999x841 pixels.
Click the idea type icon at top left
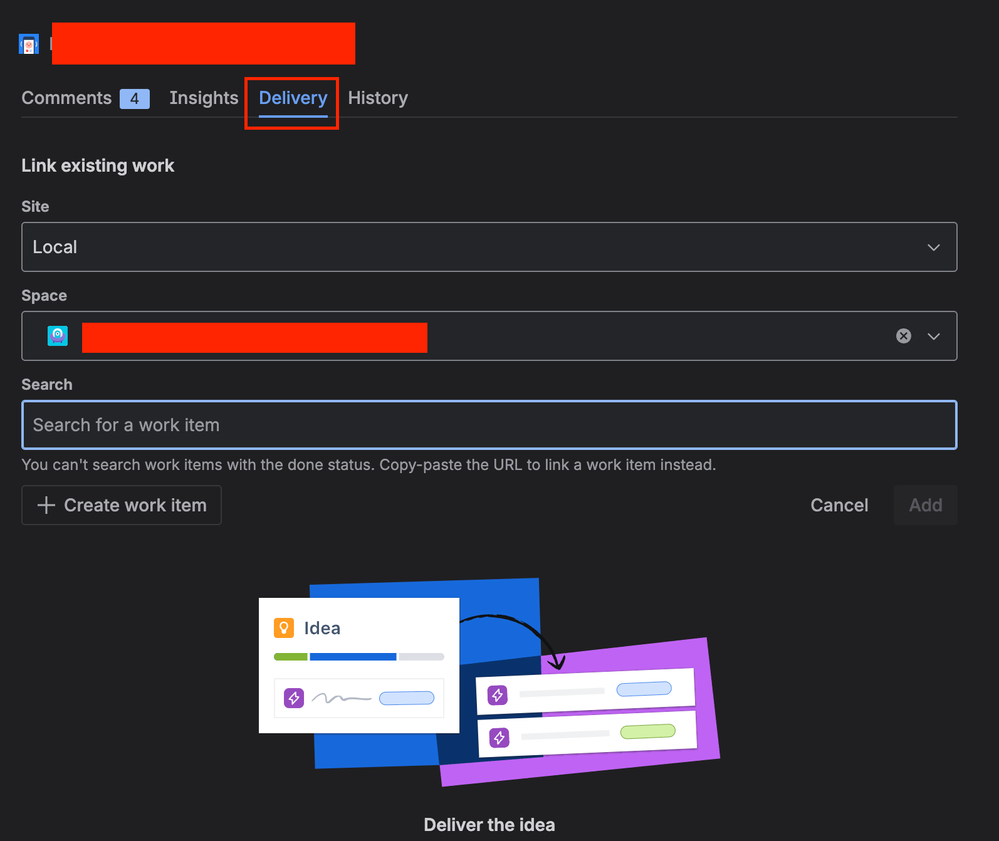tap(28, 43)
